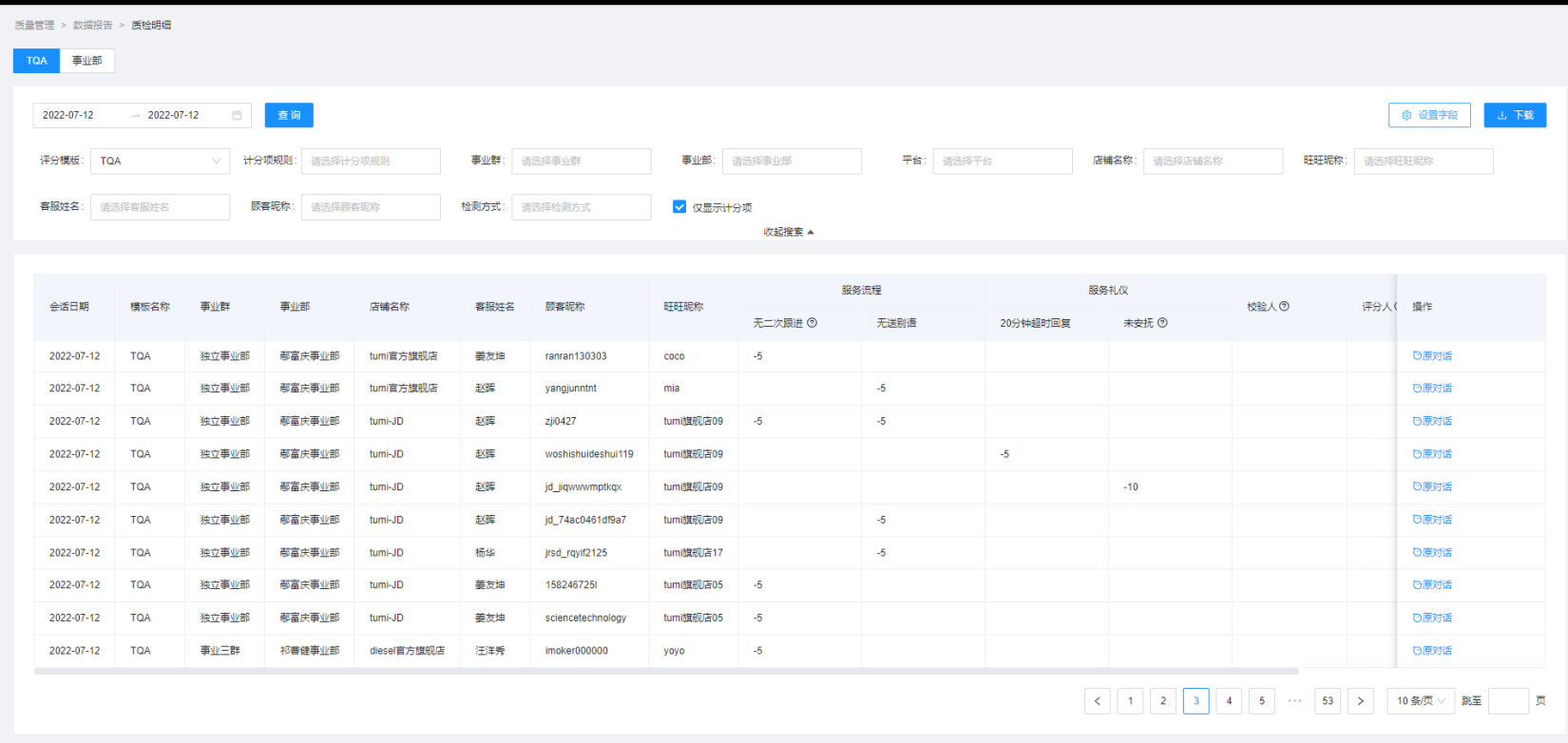Click the 查询 search button
Image resolution: width=1568 pixels, height=743 pixels.
(x=289, y=115)
